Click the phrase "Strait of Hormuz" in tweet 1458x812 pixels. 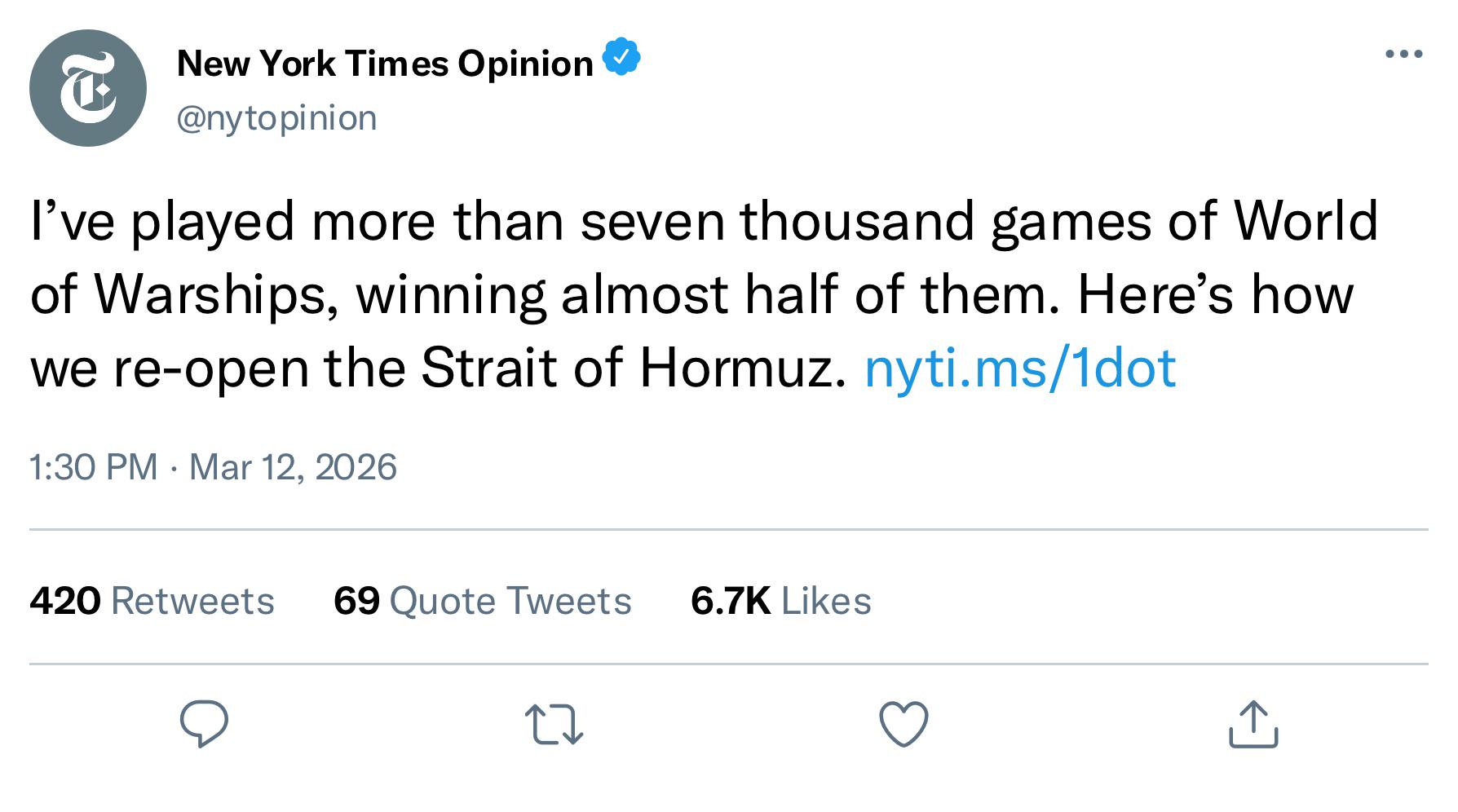[633, 368]
